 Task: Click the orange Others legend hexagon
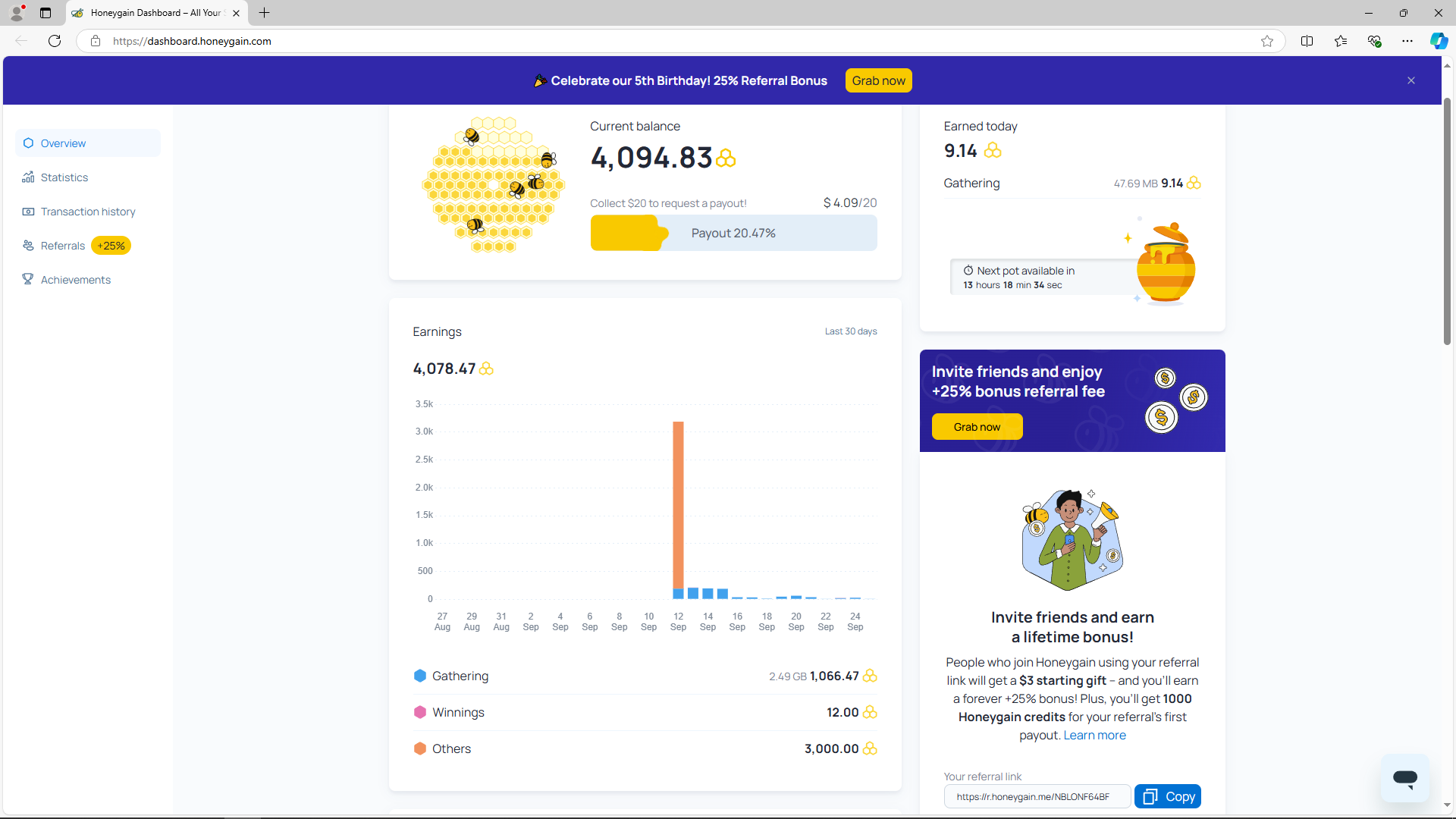click(420, 748)
